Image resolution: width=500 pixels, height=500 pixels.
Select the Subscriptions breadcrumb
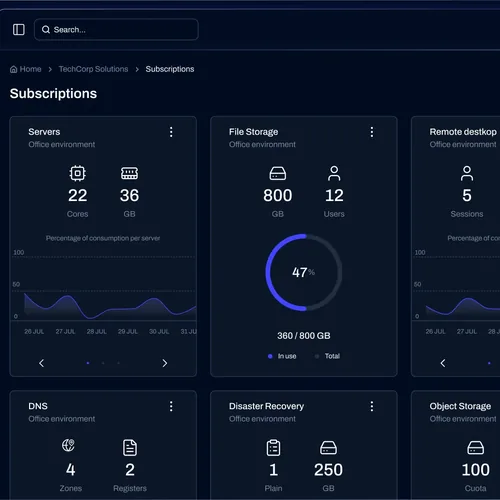point(170,69)
